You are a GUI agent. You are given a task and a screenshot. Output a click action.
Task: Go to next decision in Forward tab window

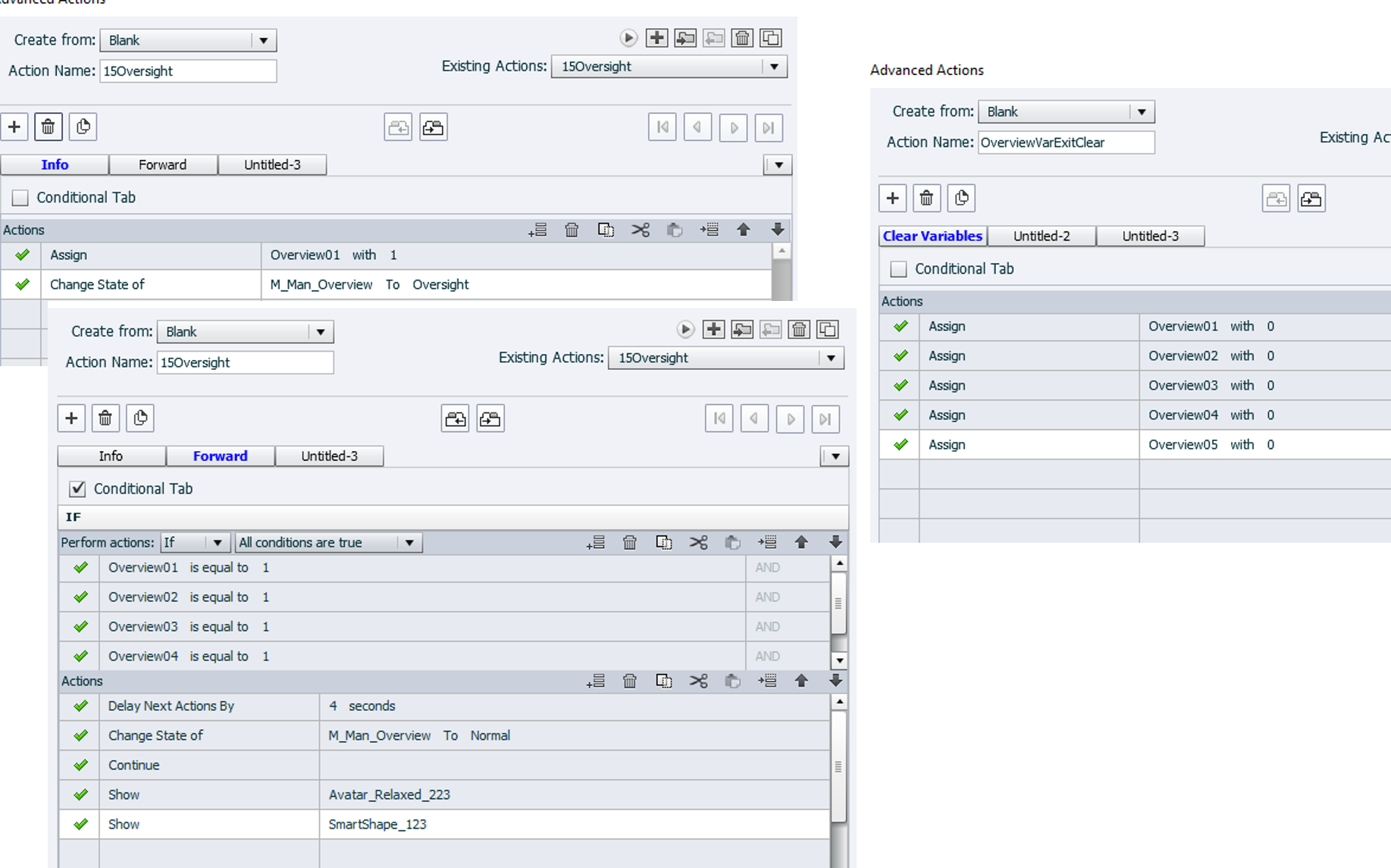coord(790,418)
